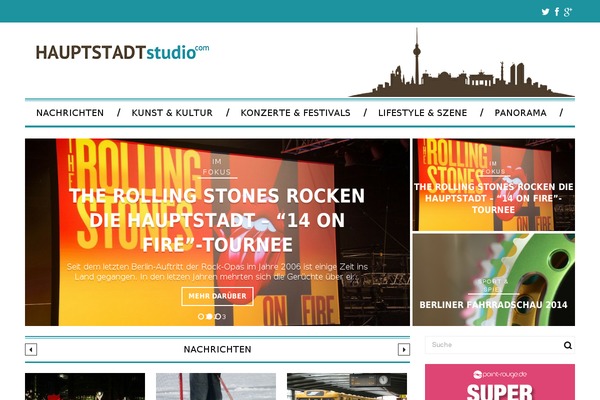This screenshot has height=400, width=600.
Task: Open the Nachrichten menu item
Action: 70,113
